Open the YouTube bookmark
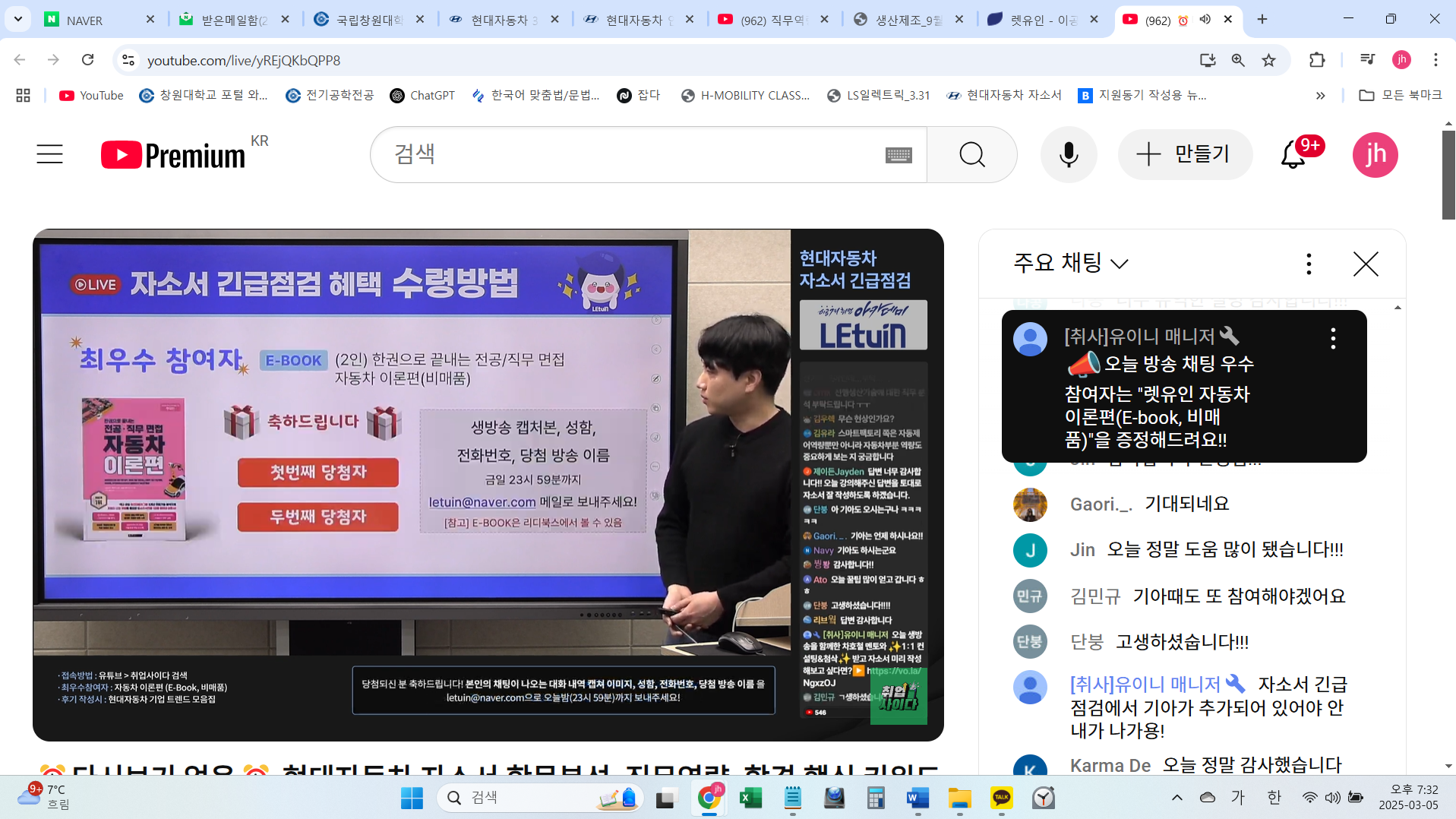 [91, 96]
